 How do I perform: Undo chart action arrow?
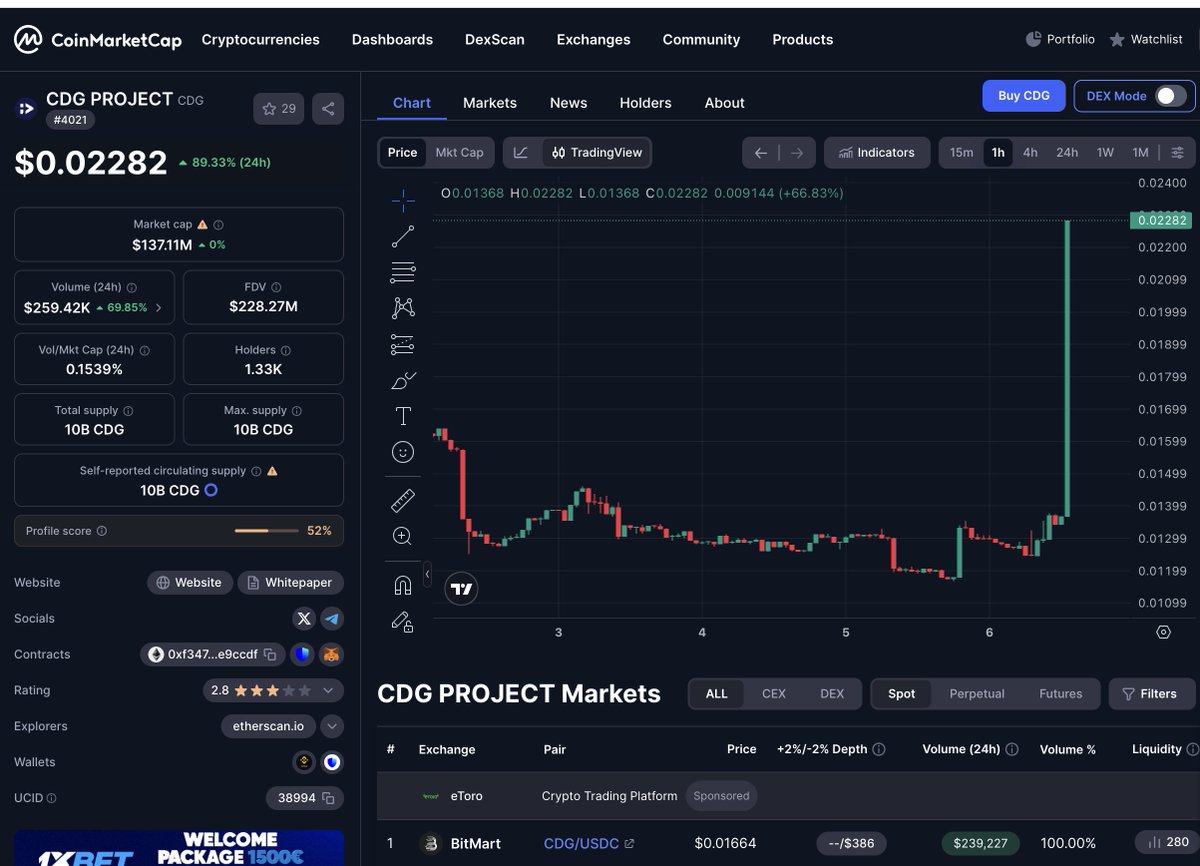click(x=761, y=153)
